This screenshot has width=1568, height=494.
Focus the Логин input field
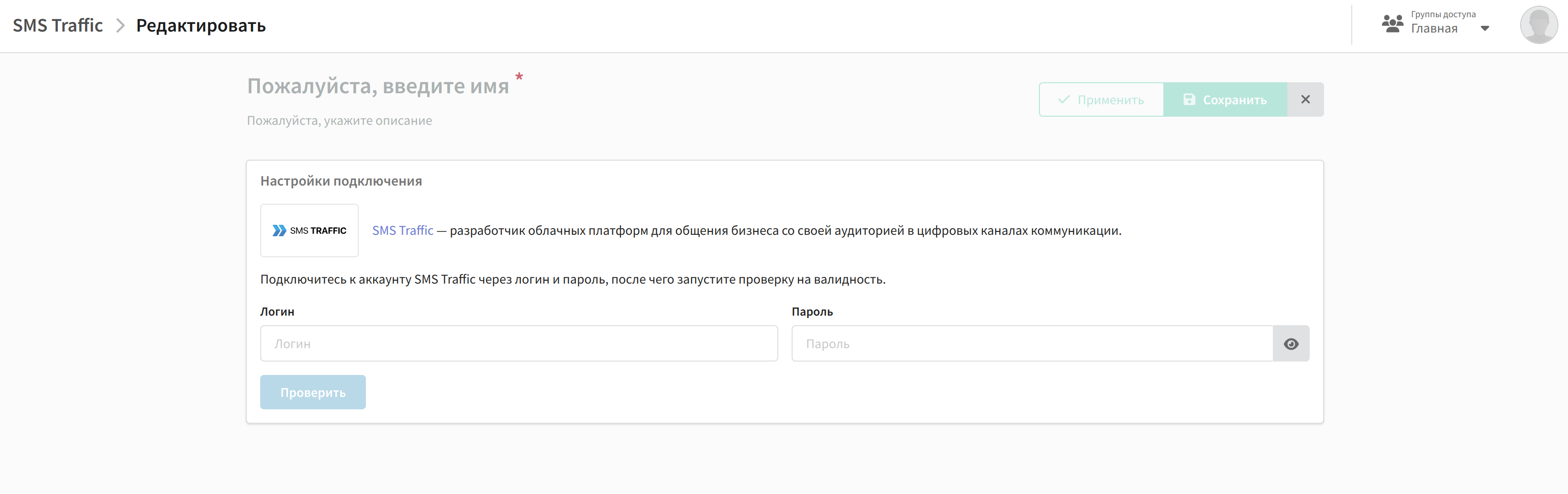519,344
